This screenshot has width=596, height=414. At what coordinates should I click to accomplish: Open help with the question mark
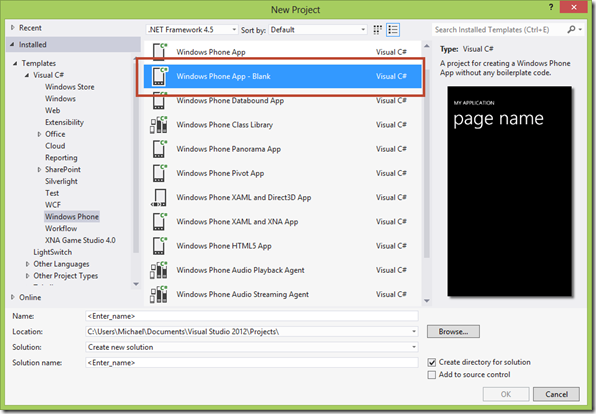(551, 7)
